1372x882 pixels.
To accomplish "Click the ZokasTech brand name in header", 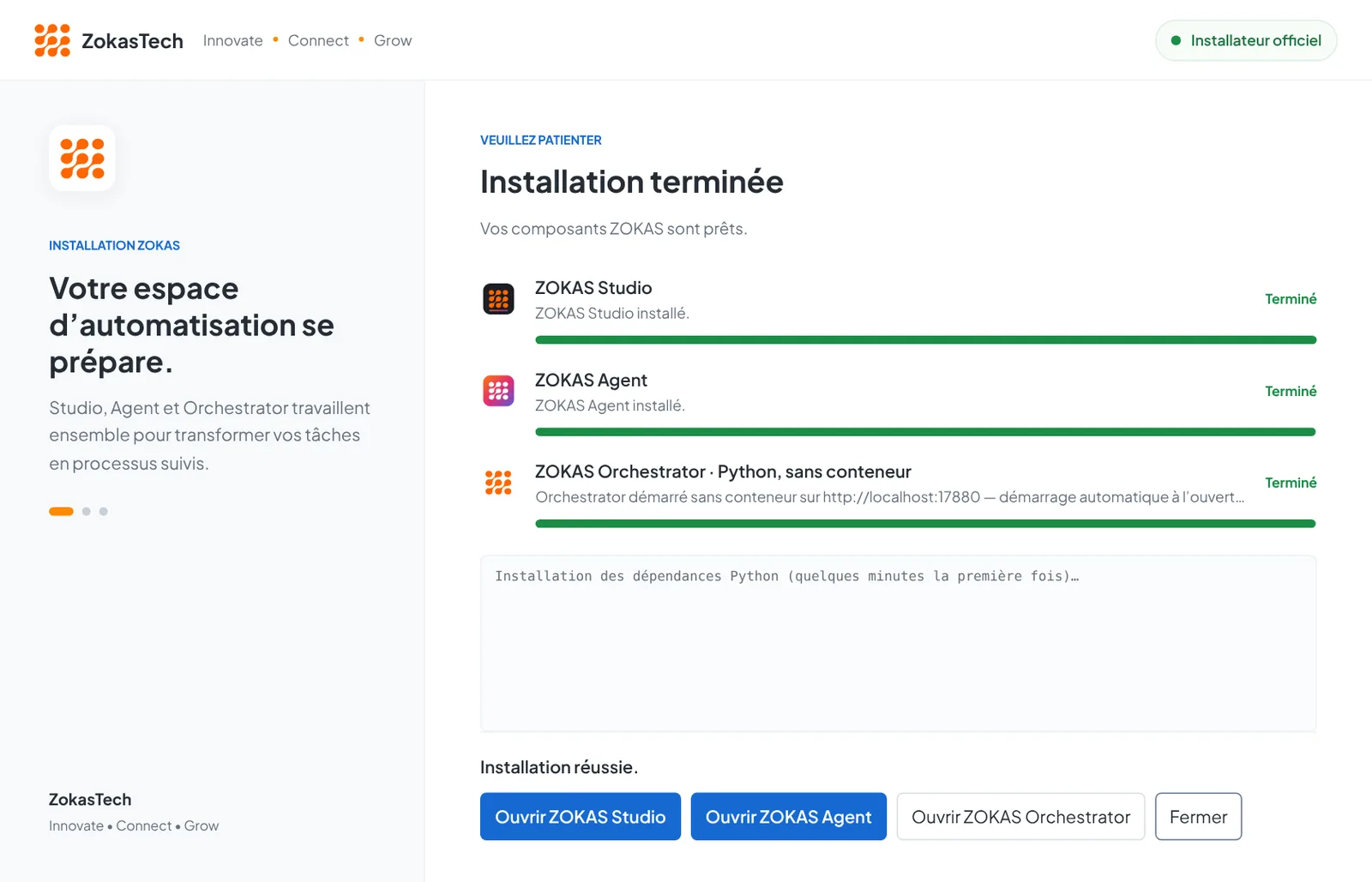I will (x=132, y=41).
